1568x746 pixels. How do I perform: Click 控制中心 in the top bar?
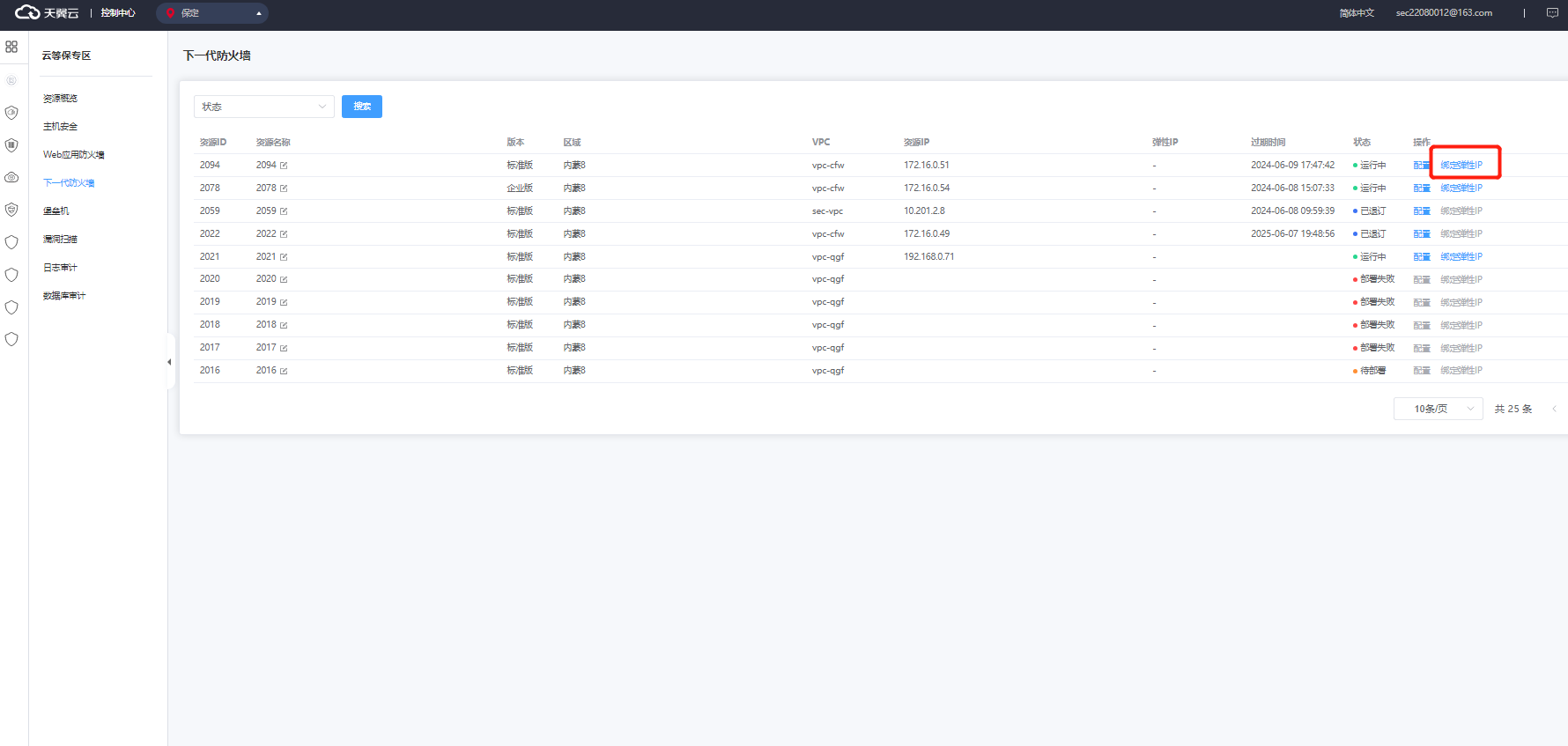[118, 13]
